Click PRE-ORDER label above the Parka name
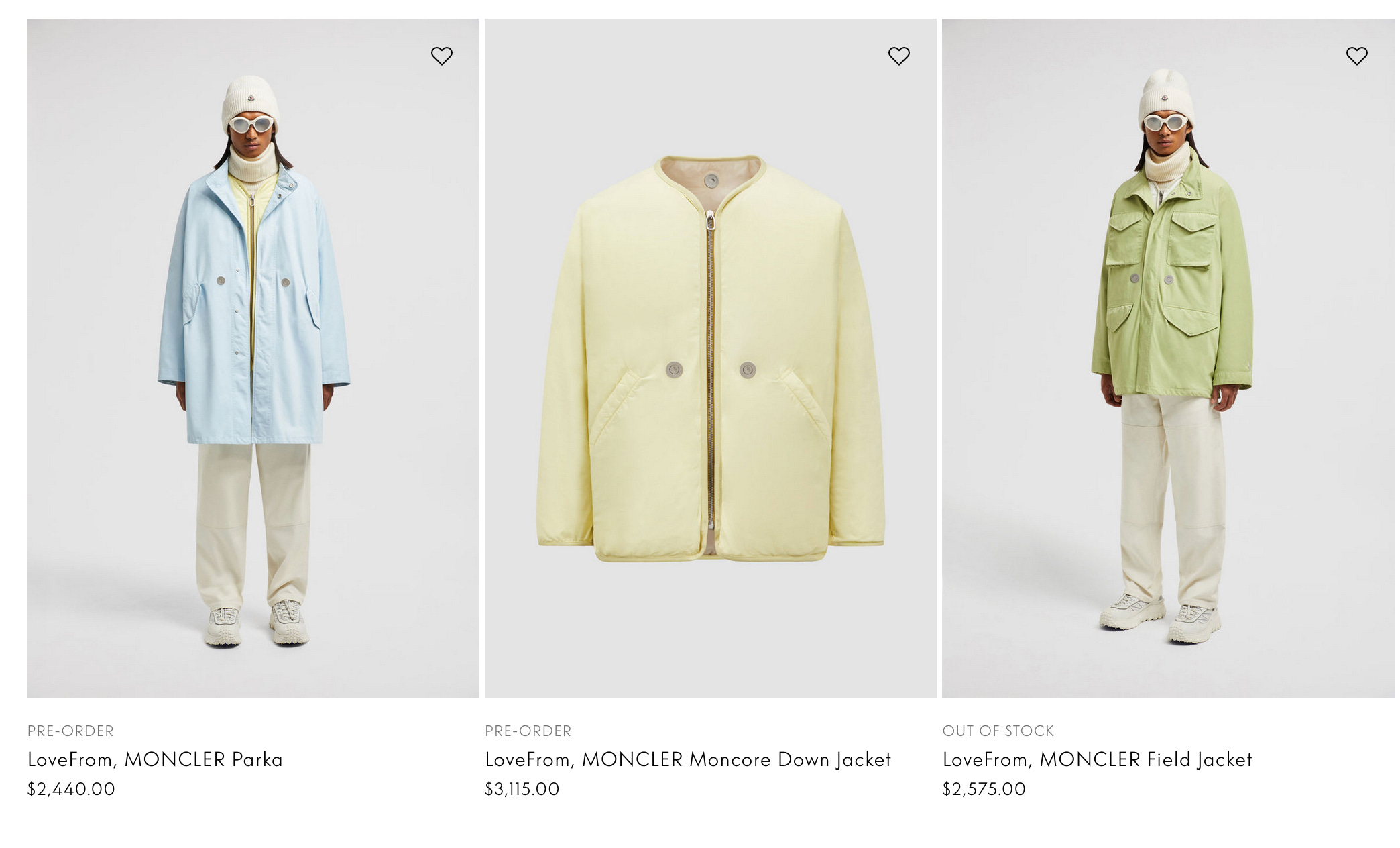Image resolution: width=1400 pixels, height=848 pixels. point(70,731)
